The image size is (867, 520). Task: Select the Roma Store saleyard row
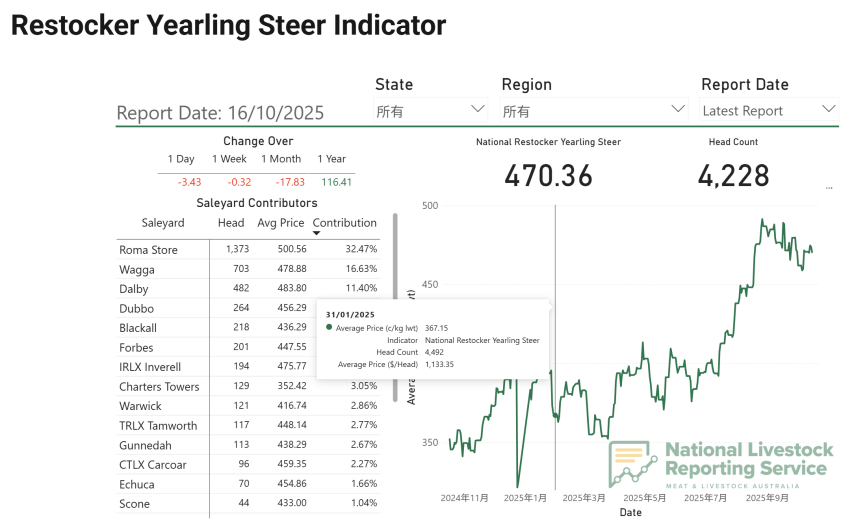pos(148,250)
